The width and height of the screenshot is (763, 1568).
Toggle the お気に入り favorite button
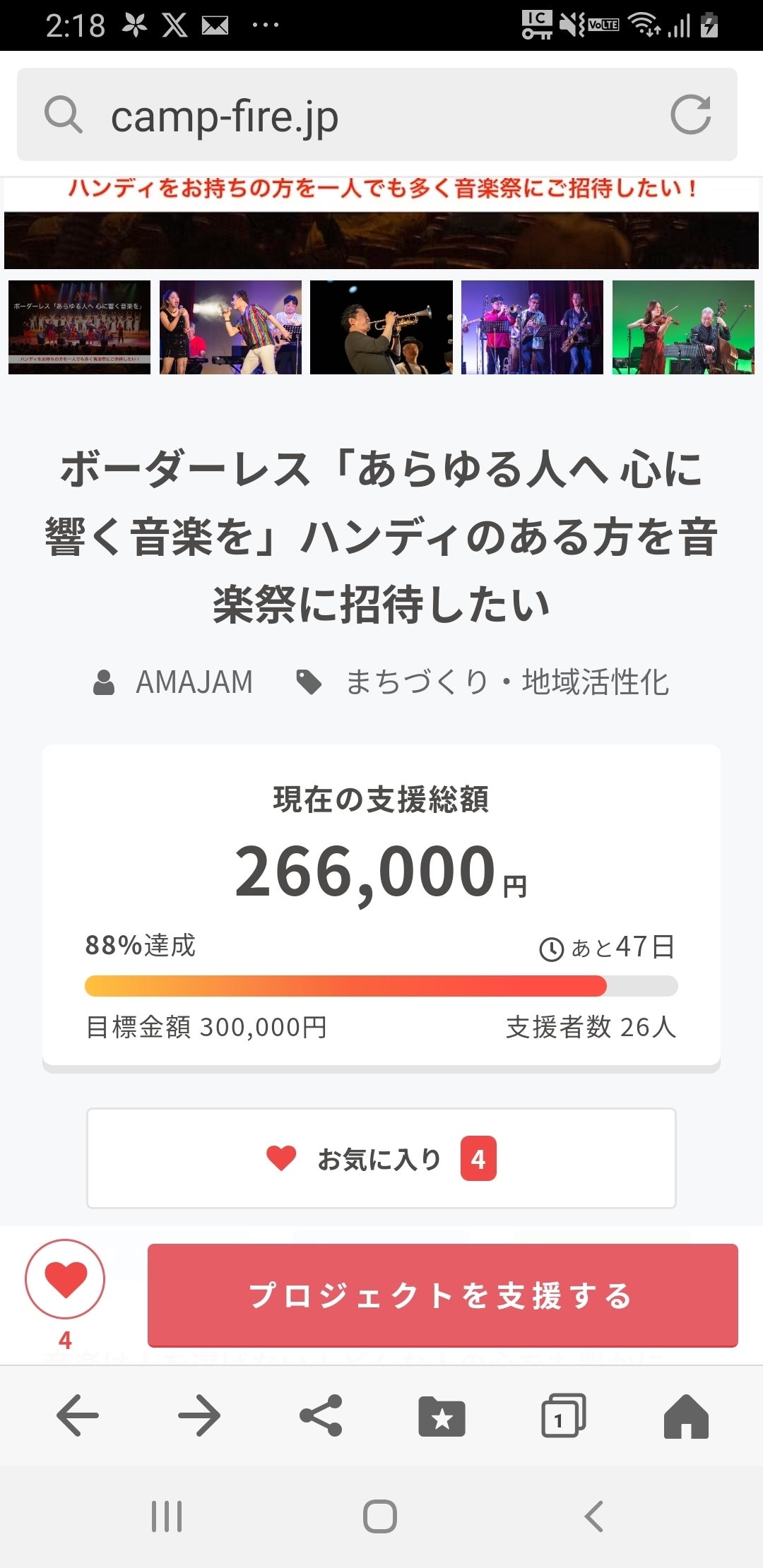point(381,1158)
